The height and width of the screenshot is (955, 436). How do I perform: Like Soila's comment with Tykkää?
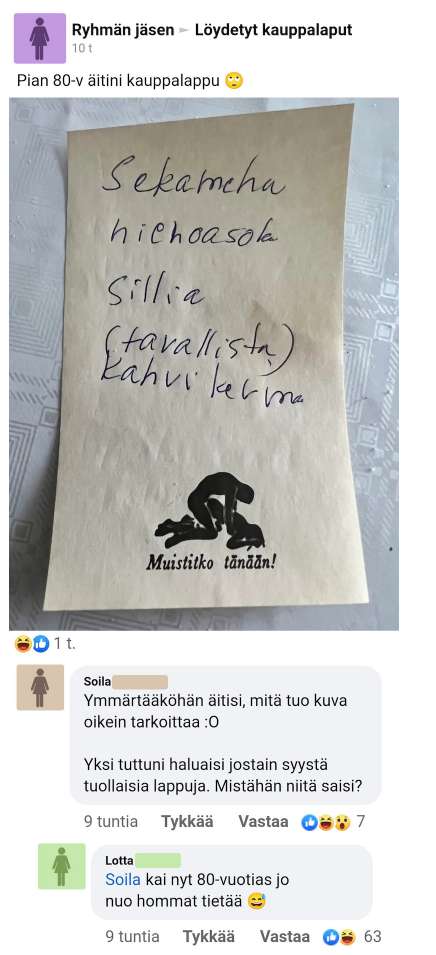187,822
